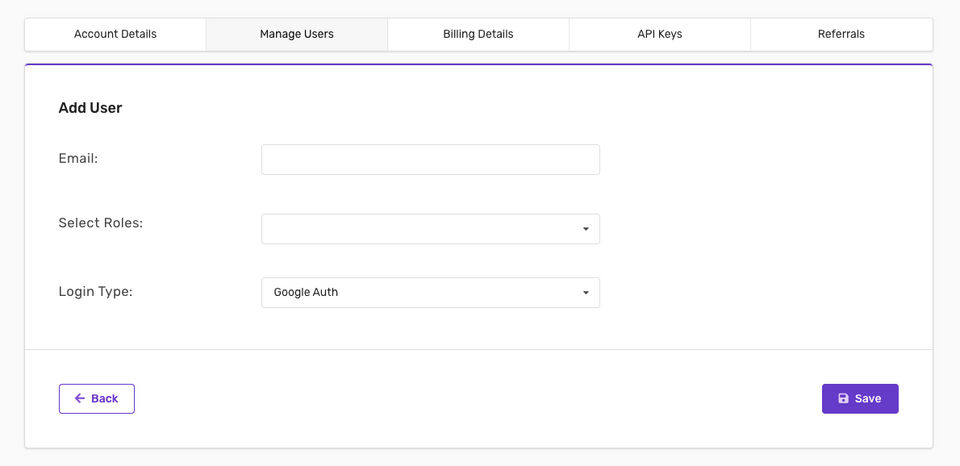Viewport: 960px width, 466px height.
Task: Select the Google Auth option text
Action: tap(306, 292)
